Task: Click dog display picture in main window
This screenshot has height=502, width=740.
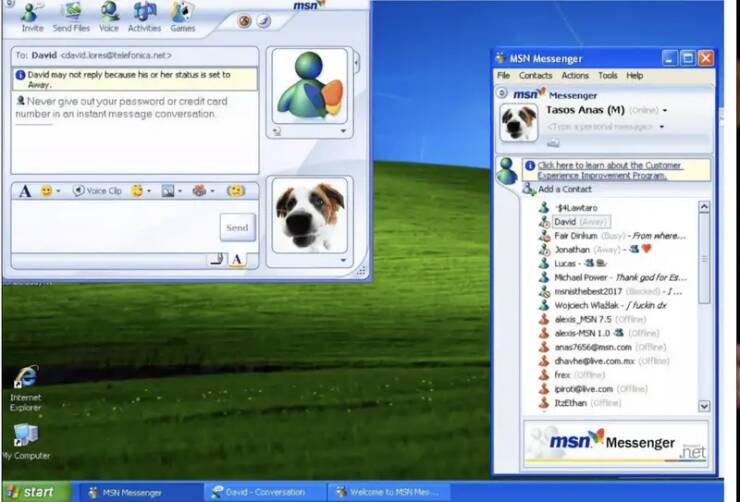Action: (518, 122)
